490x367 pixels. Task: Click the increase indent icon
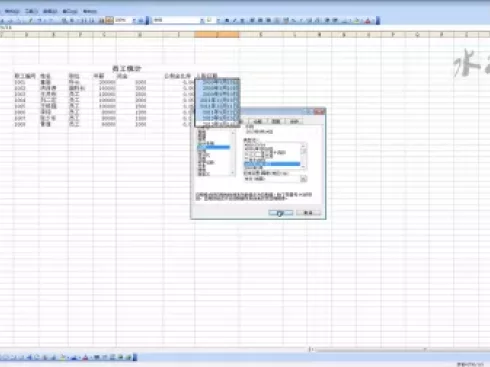[x=335, y=21]
